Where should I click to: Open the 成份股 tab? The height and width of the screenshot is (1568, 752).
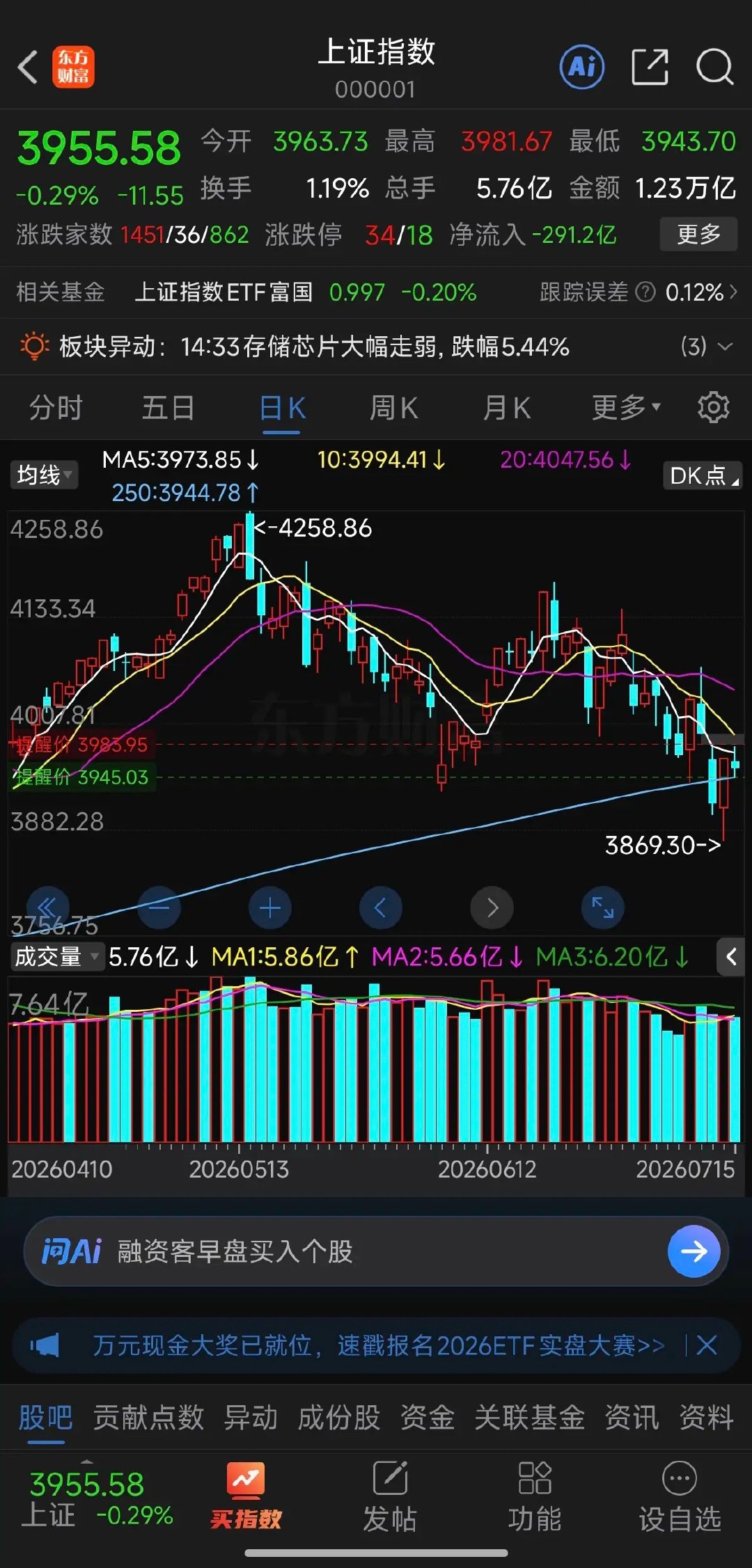[x=339, y=1417]
